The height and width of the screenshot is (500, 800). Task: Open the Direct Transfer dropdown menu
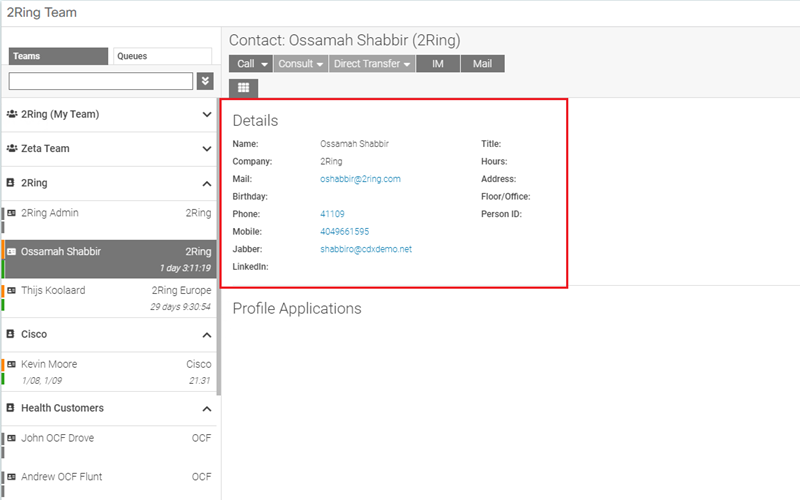pos(371,64)
